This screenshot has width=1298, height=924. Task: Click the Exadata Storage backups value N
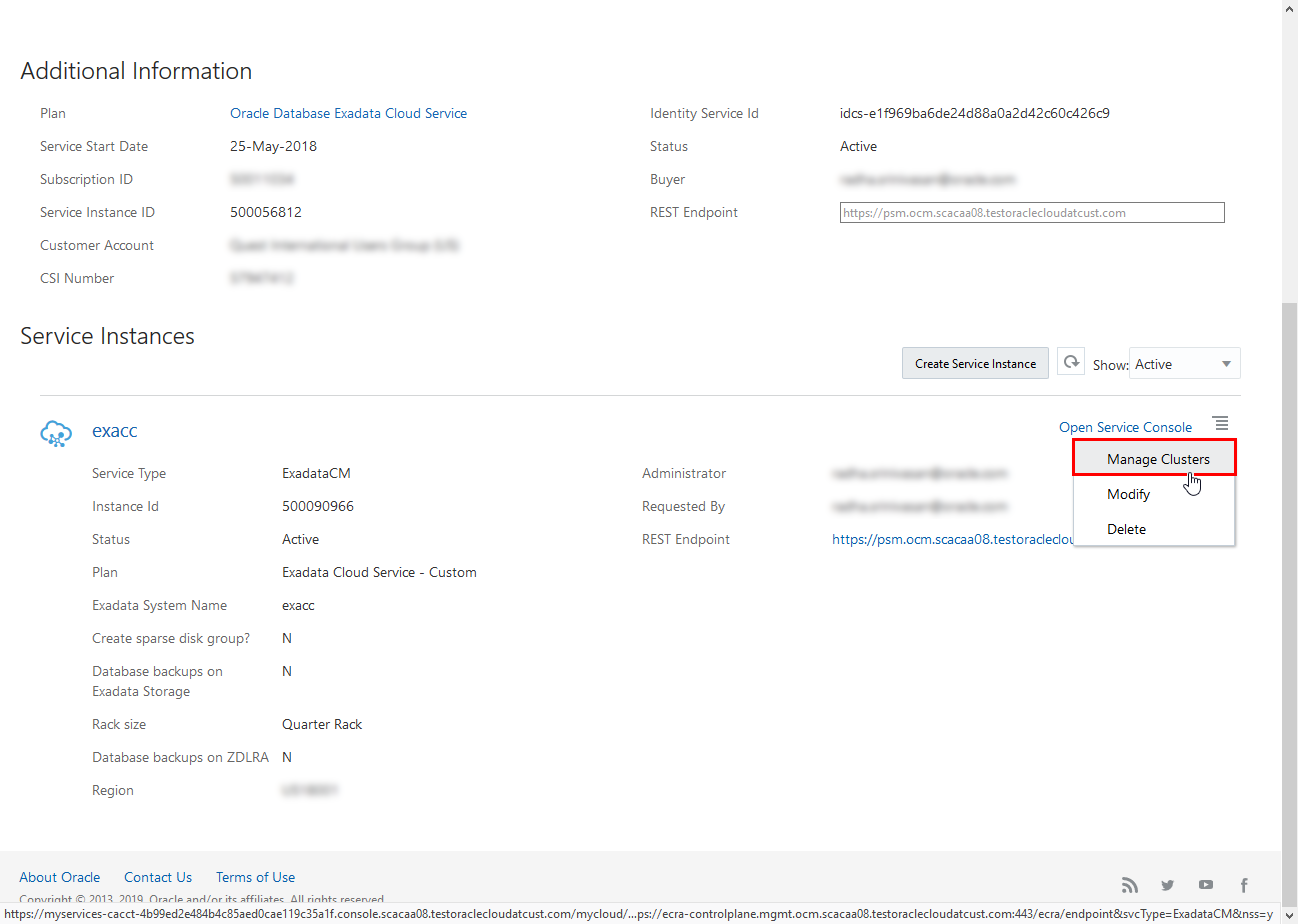tap(287, 671)
